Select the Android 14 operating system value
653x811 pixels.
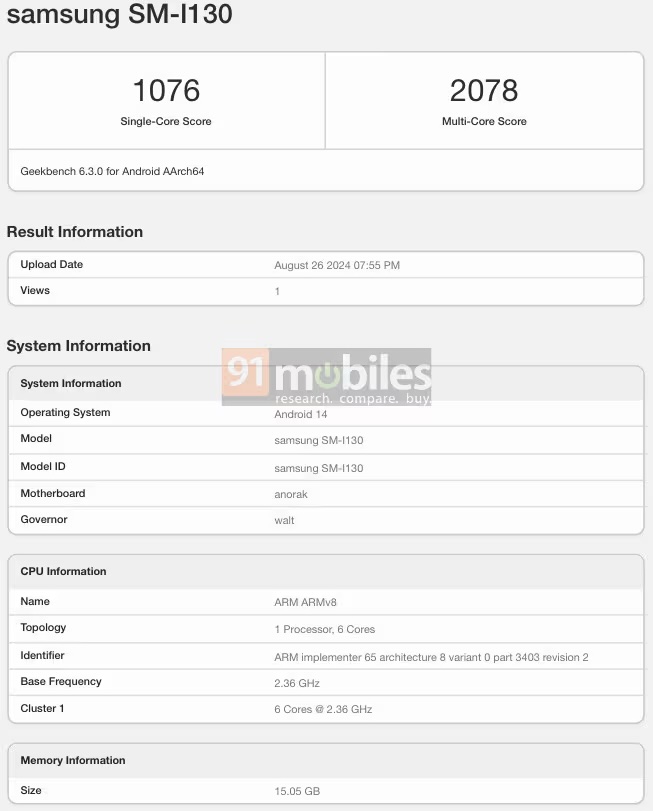tap(301, 414)
